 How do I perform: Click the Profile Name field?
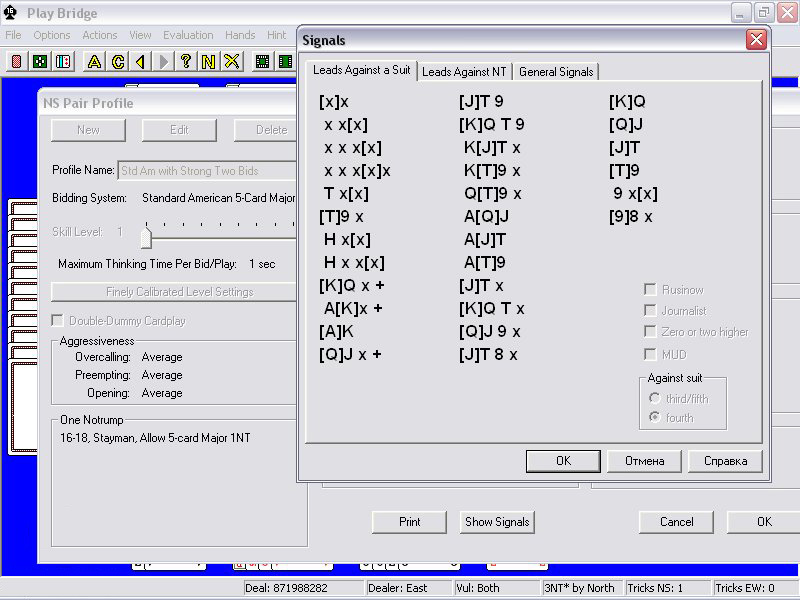coord(207,170)
